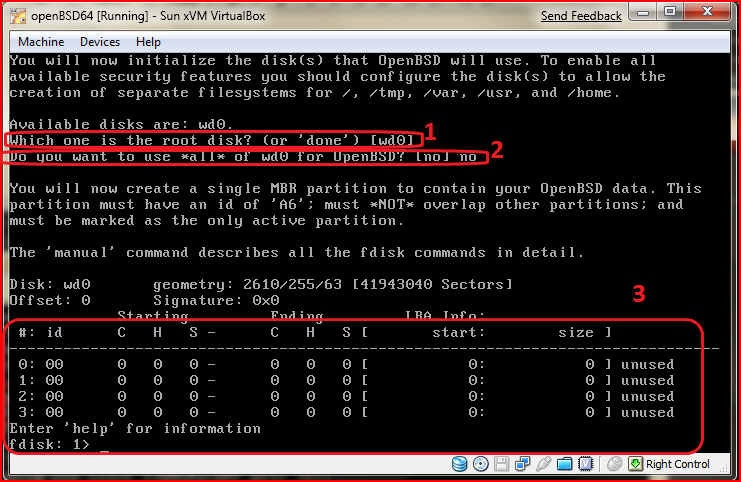Click 'Which one is the root disk?' line
This screenshot has width=741, height=482.
pyautogui.click(x=211, y=140)
